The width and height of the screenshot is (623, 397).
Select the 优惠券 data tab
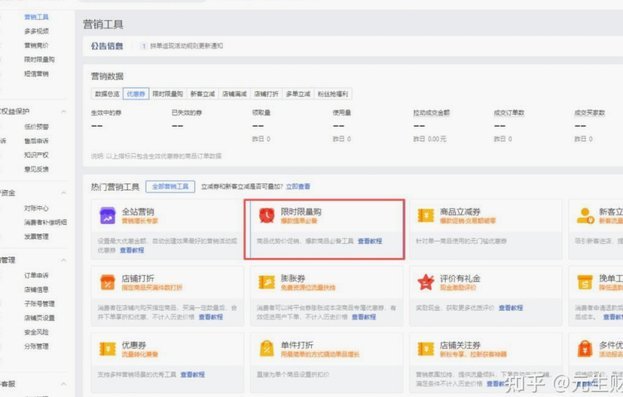pos(136,94)
